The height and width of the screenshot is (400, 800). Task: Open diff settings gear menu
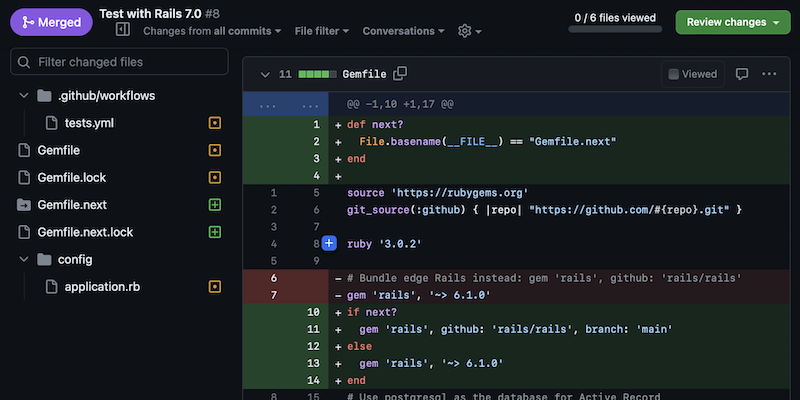point(470,31)
